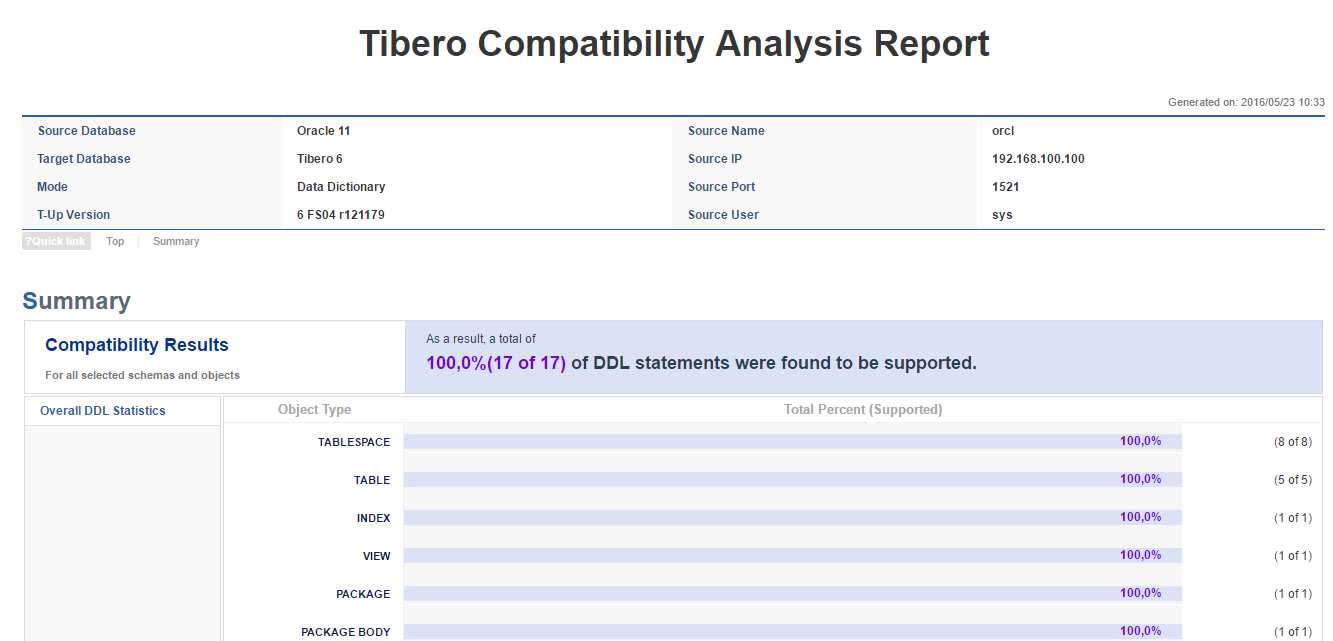Click the VIEW 100,0% progress bar

click(790, 554)
